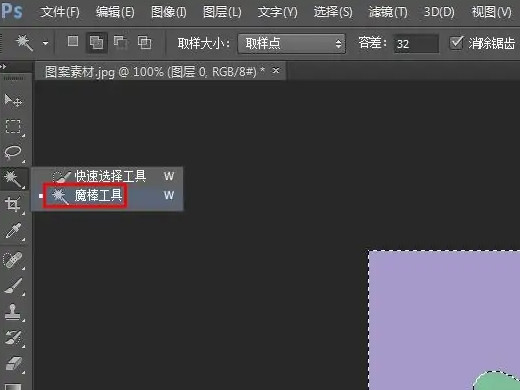Choose Subtract from Selection mode button

click(x=120, y=43)
